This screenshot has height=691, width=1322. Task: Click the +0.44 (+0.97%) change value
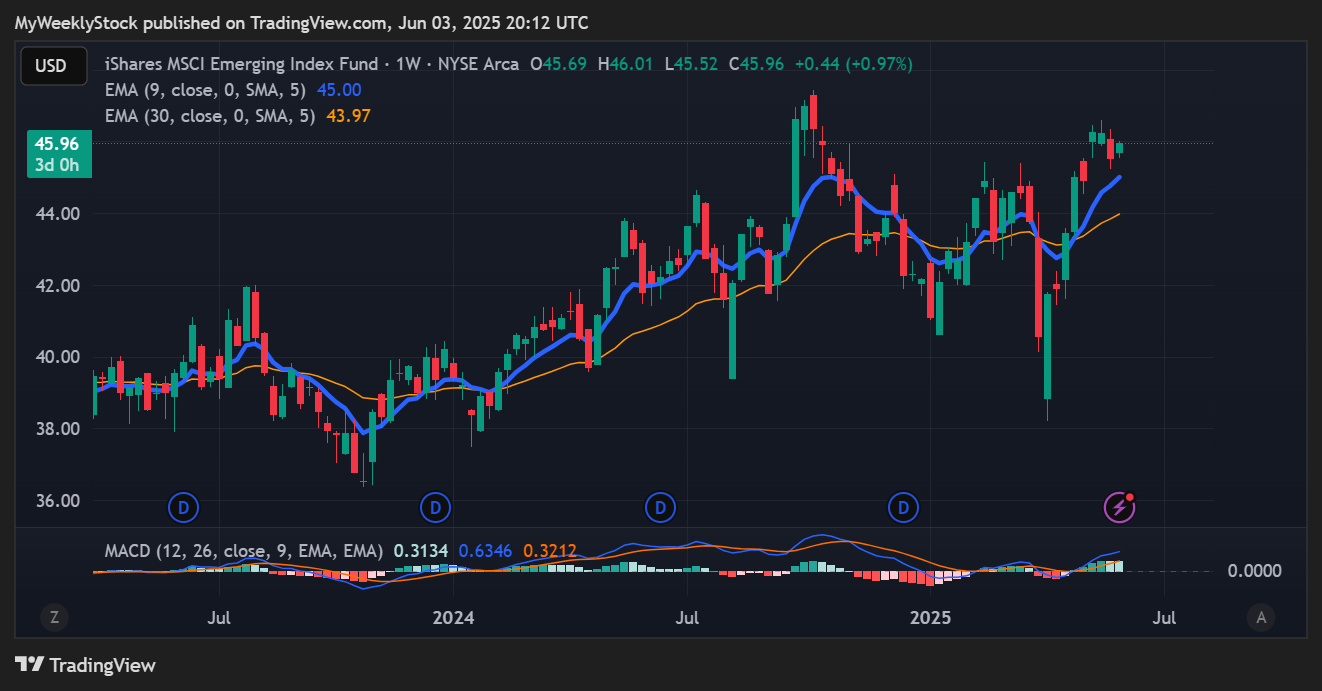coord(854,64)
